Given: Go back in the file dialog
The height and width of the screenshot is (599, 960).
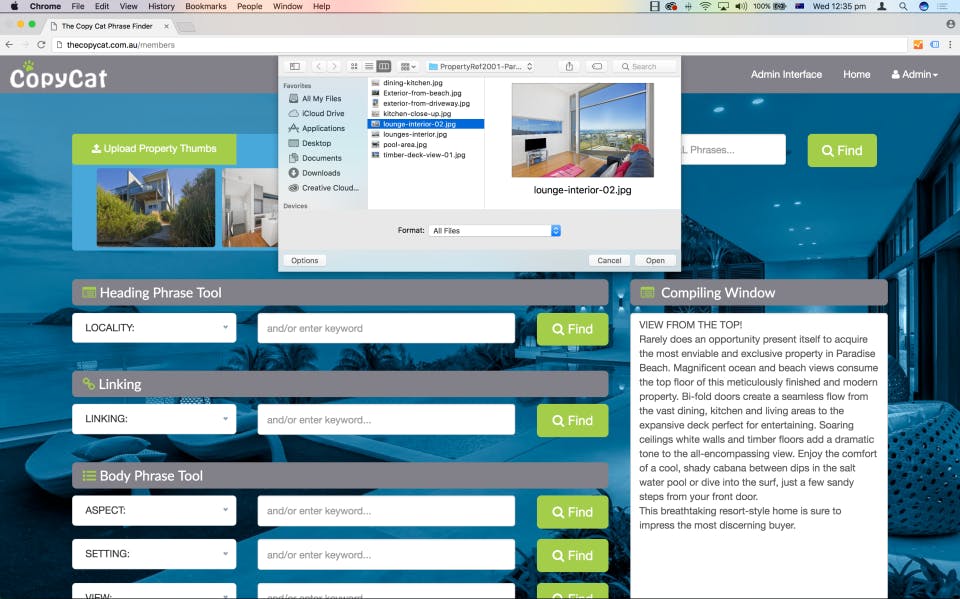Looking at the screenshot, I should [318, 66].
